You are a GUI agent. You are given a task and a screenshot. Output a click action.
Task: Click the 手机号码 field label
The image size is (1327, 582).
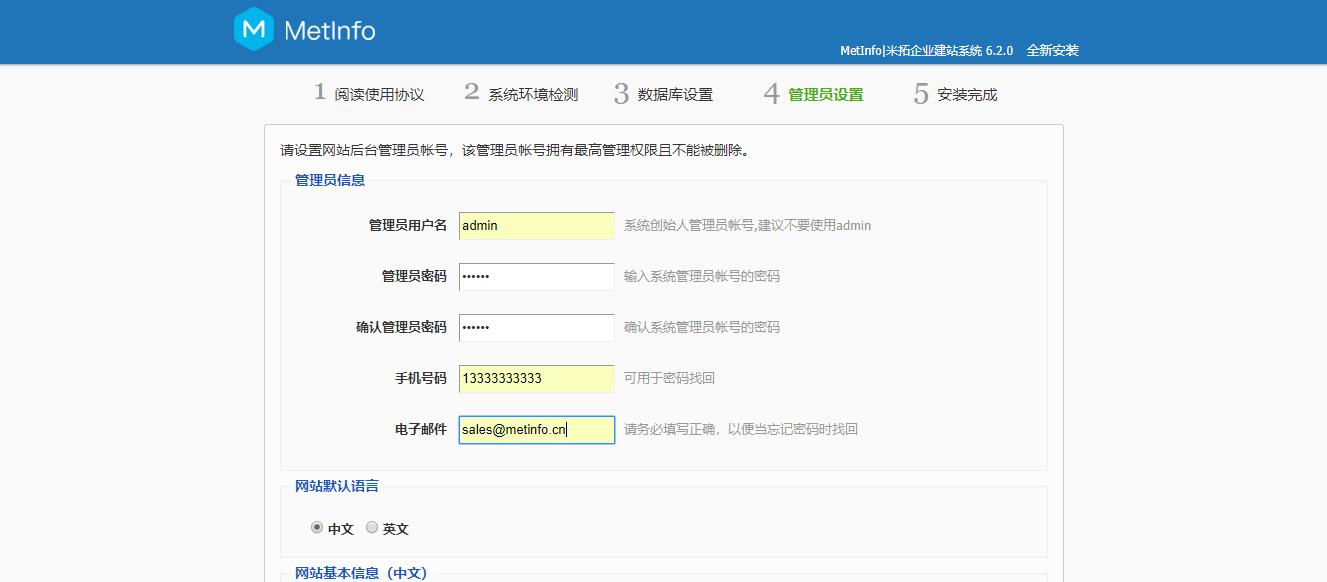click(x=421, y=378)
